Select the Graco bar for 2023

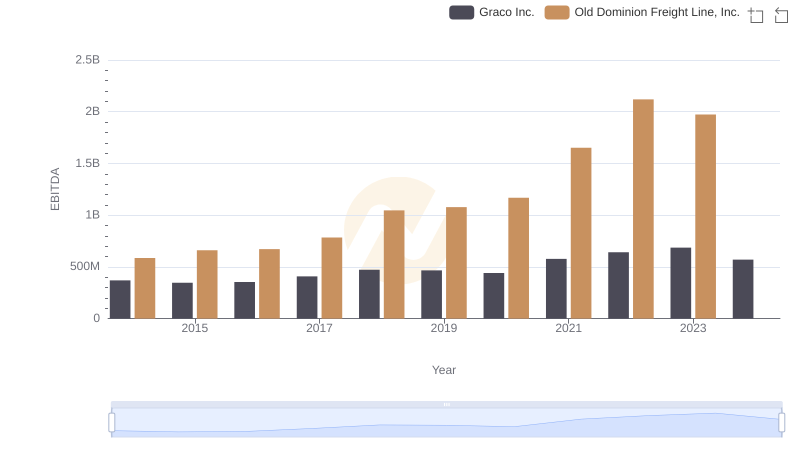click(x=681, y=283)
